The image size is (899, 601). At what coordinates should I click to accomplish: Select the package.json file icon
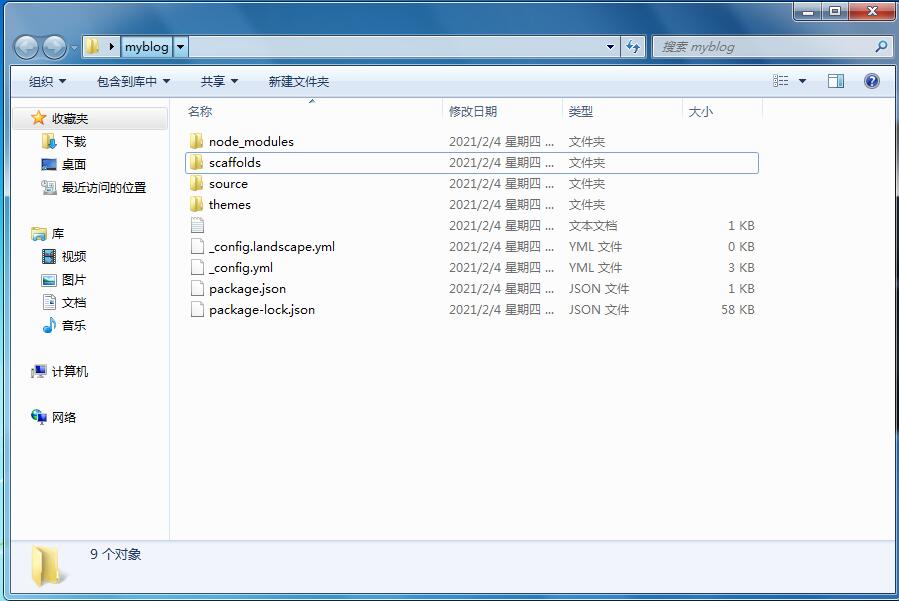pos(197,288)
